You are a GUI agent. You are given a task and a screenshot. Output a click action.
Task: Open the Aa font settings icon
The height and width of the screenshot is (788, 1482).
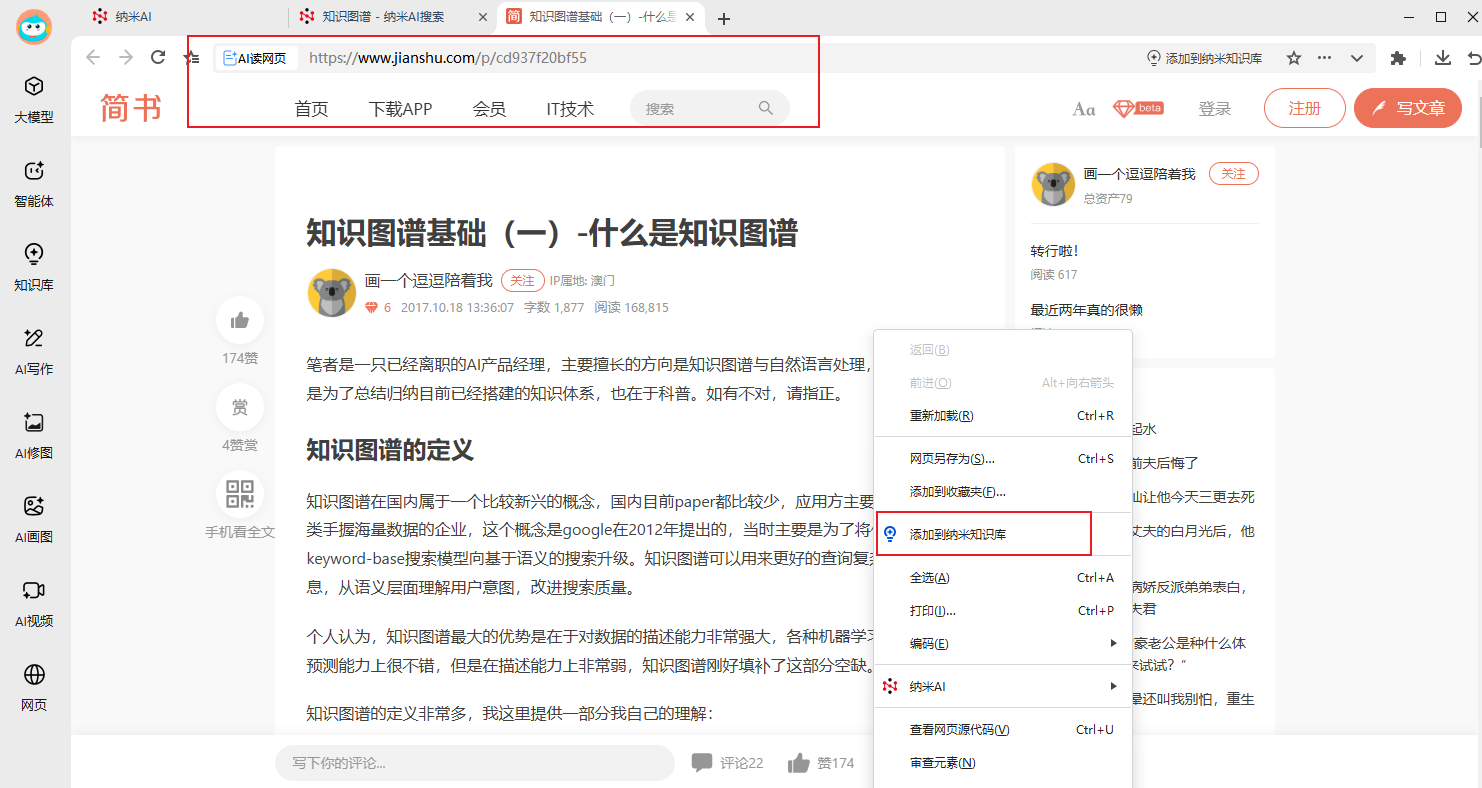click(x=1084, y=109)
